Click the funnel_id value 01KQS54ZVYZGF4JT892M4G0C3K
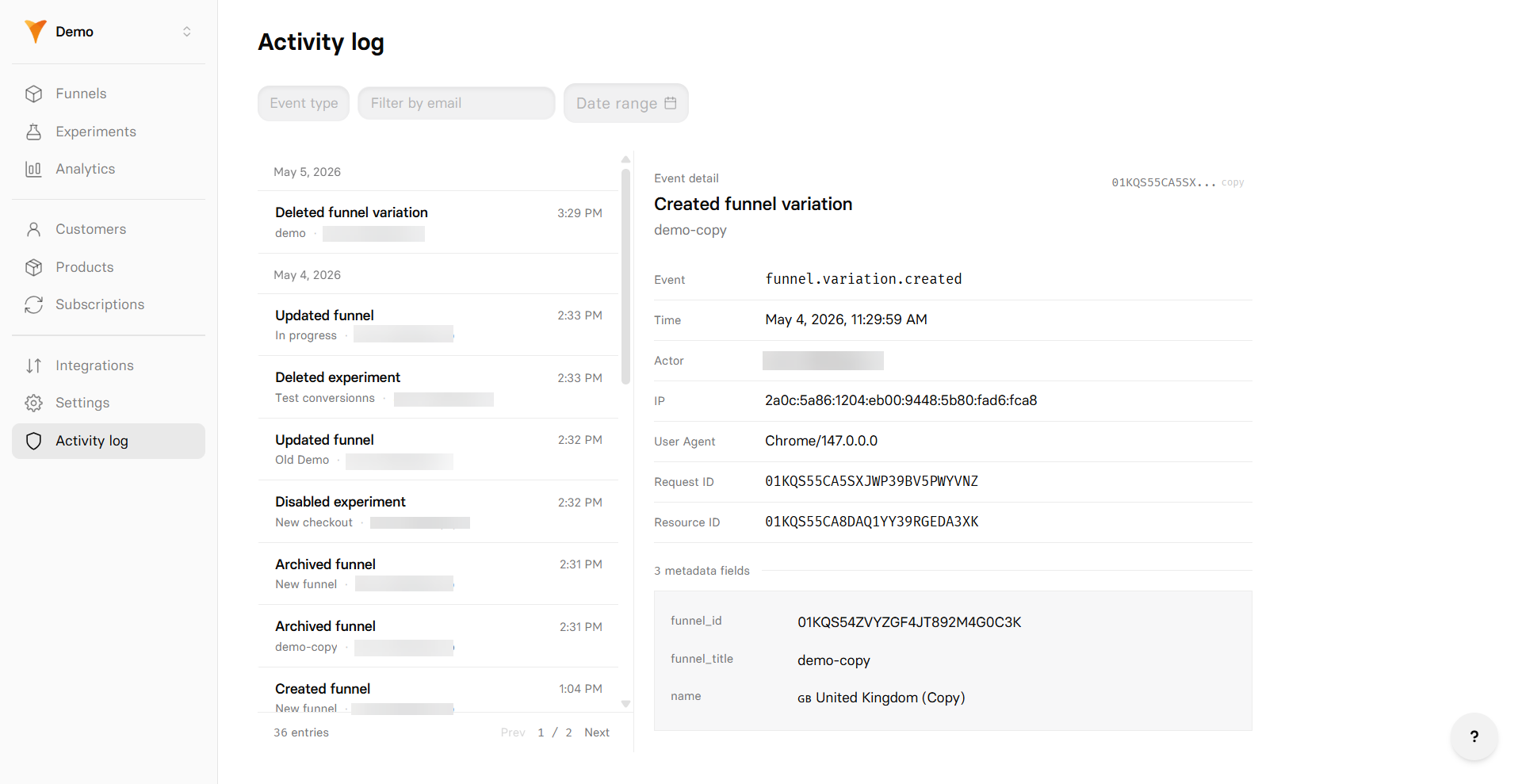The image size is (1522, 784). (x=909, y=622)
